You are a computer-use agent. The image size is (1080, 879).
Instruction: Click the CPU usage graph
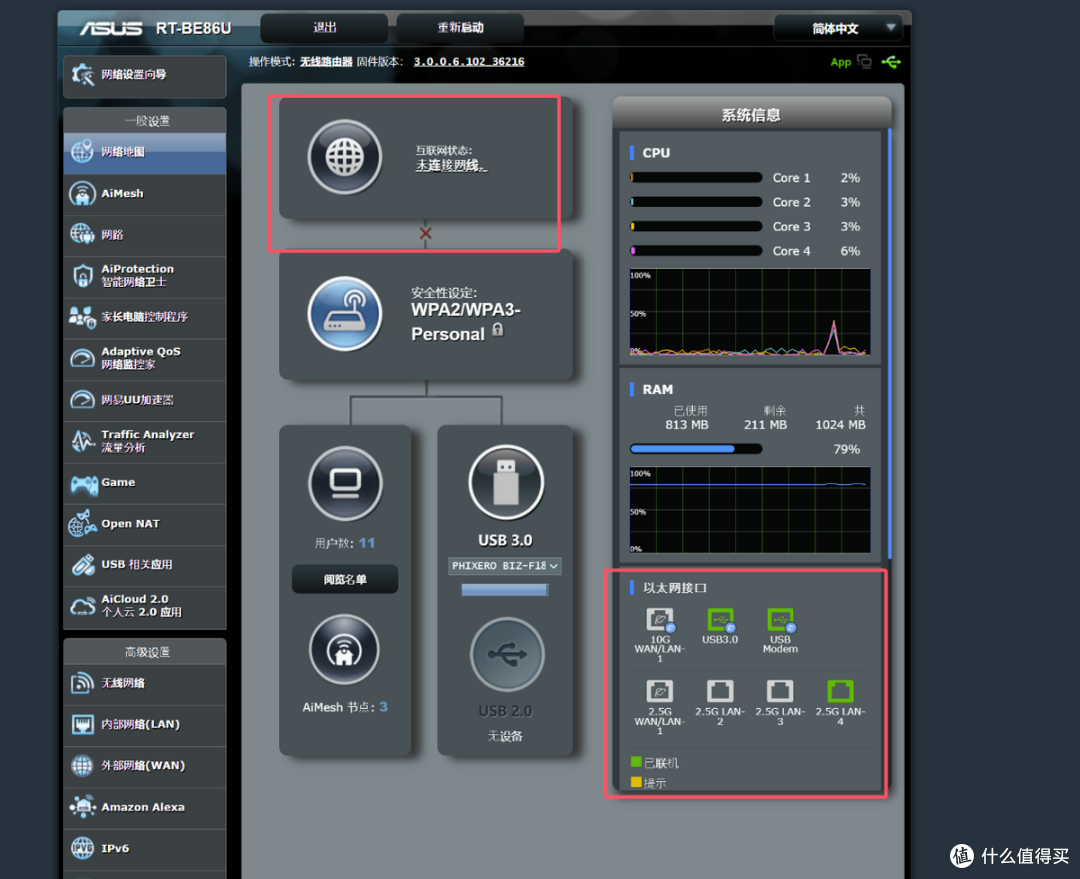pyautogui.click(x=749, y=312)
